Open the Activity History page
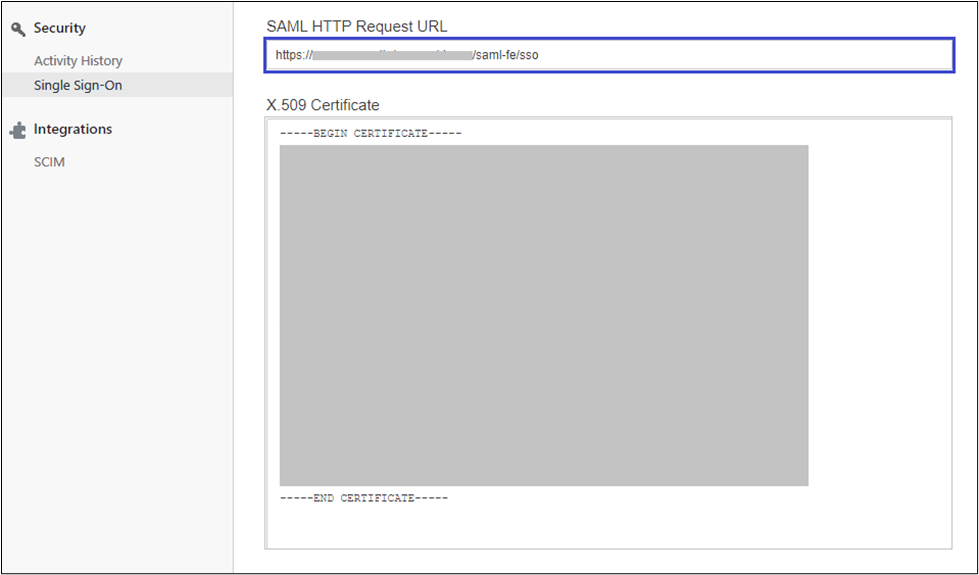This screenshot has width=979, height=575. tap(78, 61)
